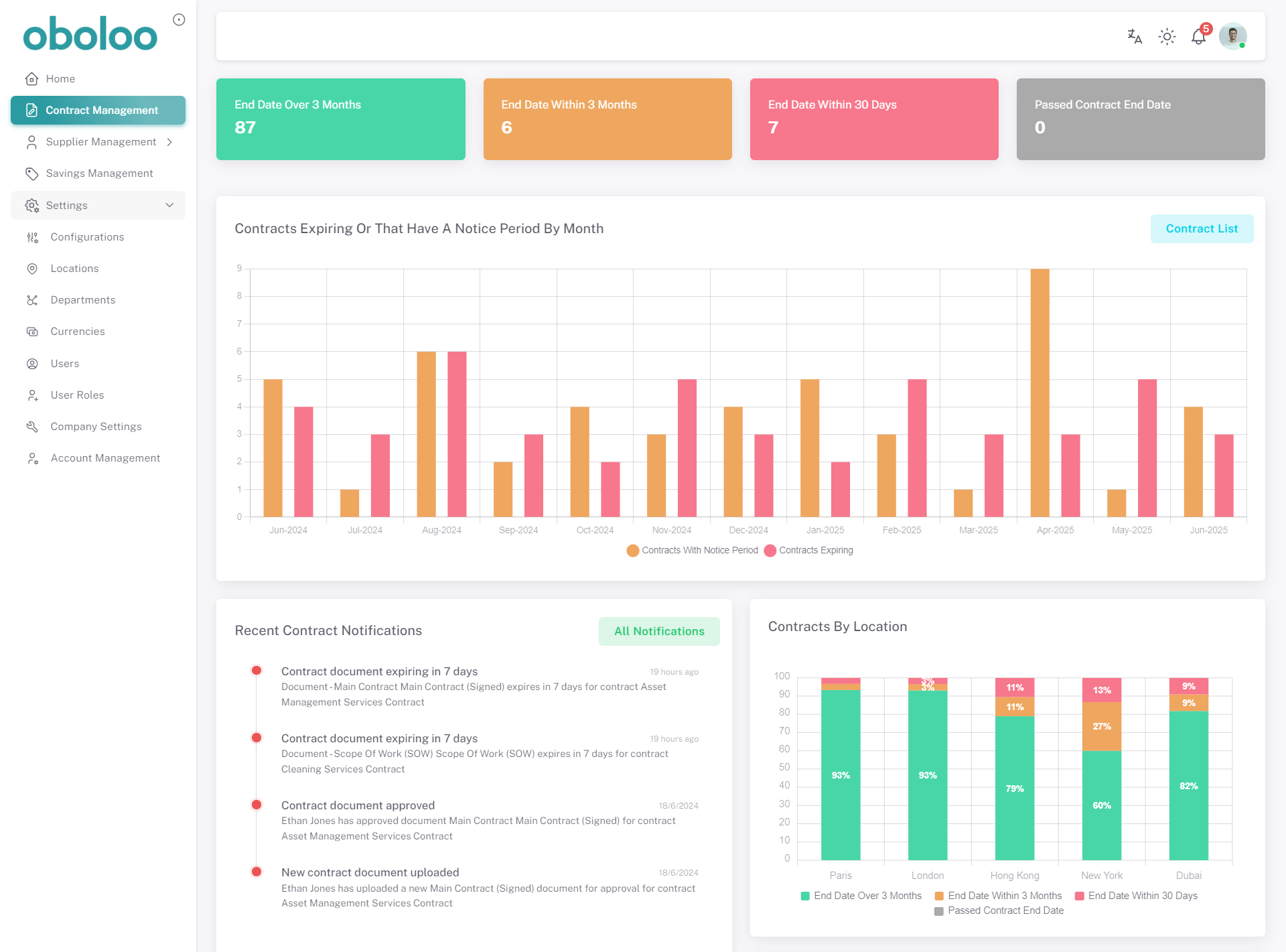Open the language translation icon
The width and height of the screenshot is (1286, 952).
[1135, 36]
